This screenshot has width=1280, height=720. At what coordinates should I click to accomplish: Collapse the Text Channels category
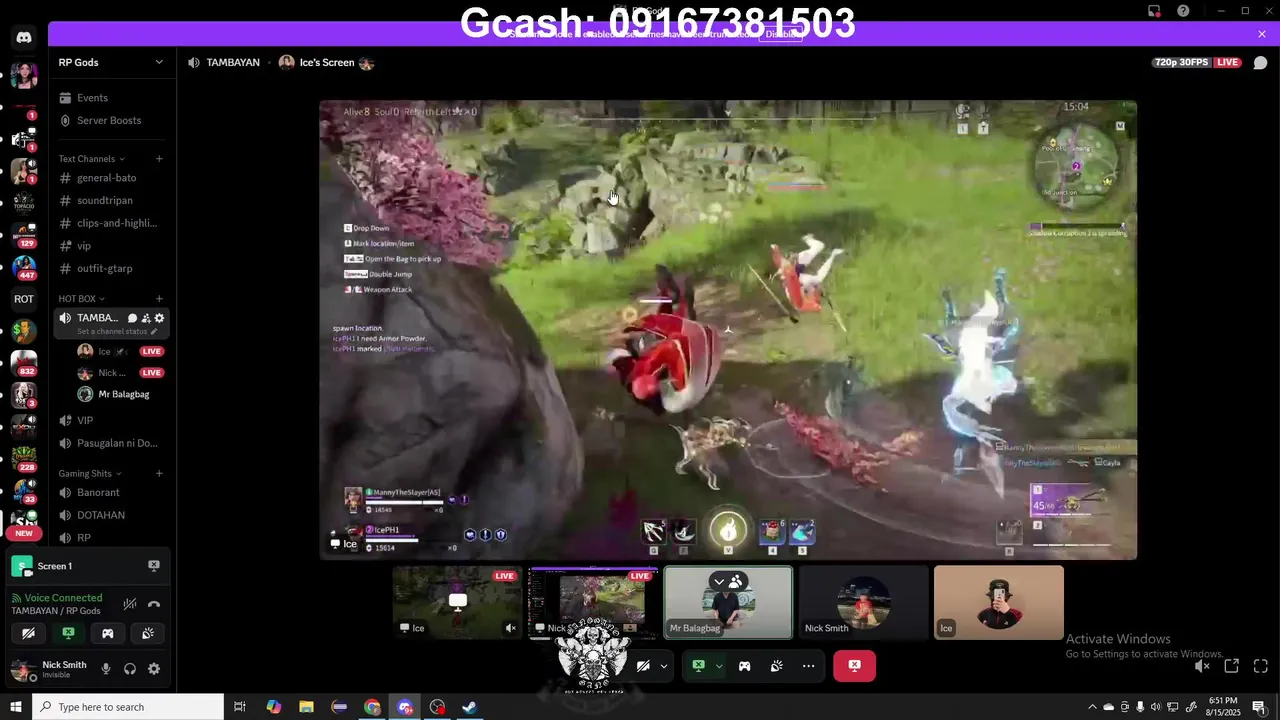[91, 158]
